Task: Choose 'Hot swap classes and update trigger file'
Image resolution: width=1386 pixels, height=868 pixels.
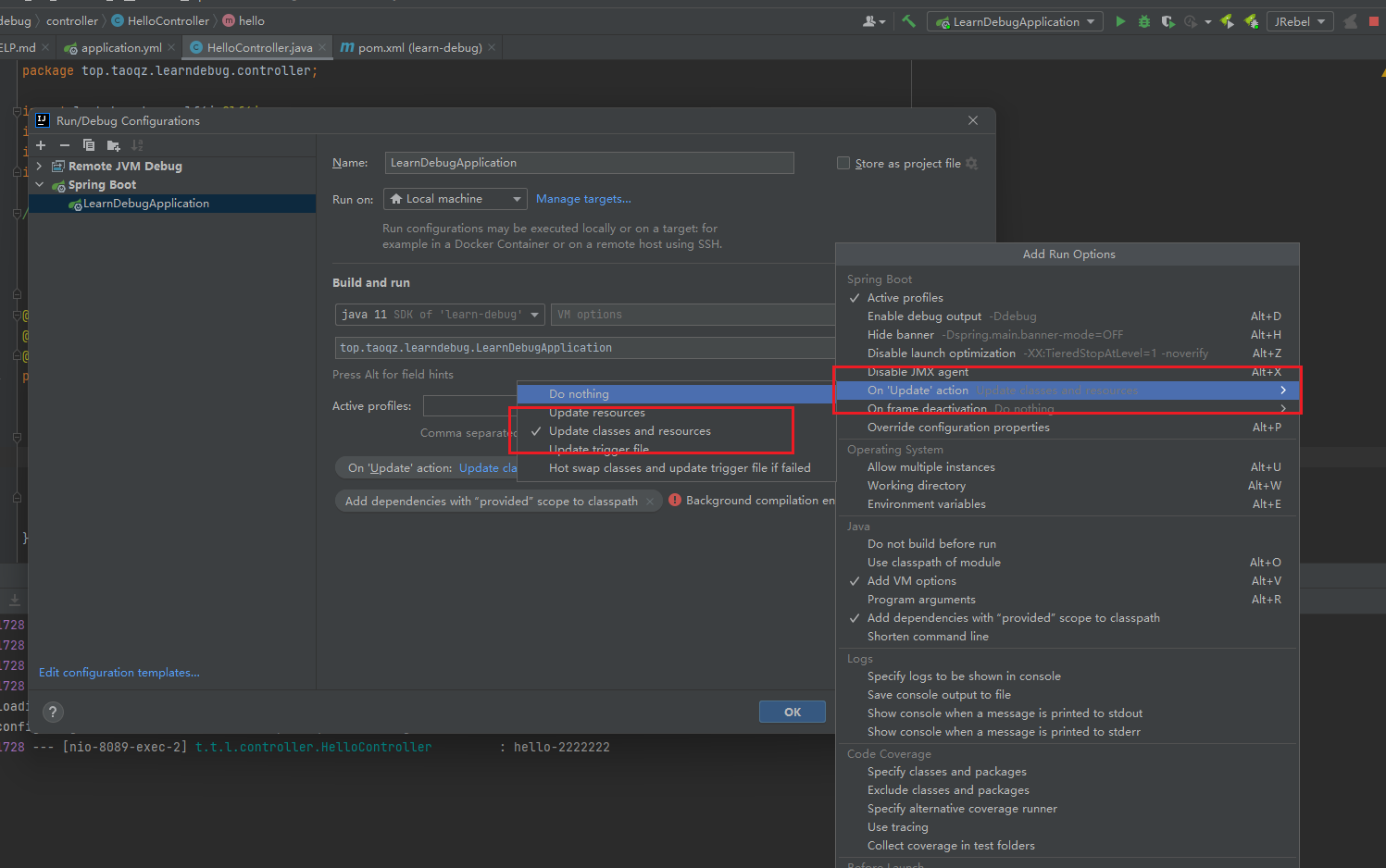Action: pyautogui.click(x=676, y=468)
